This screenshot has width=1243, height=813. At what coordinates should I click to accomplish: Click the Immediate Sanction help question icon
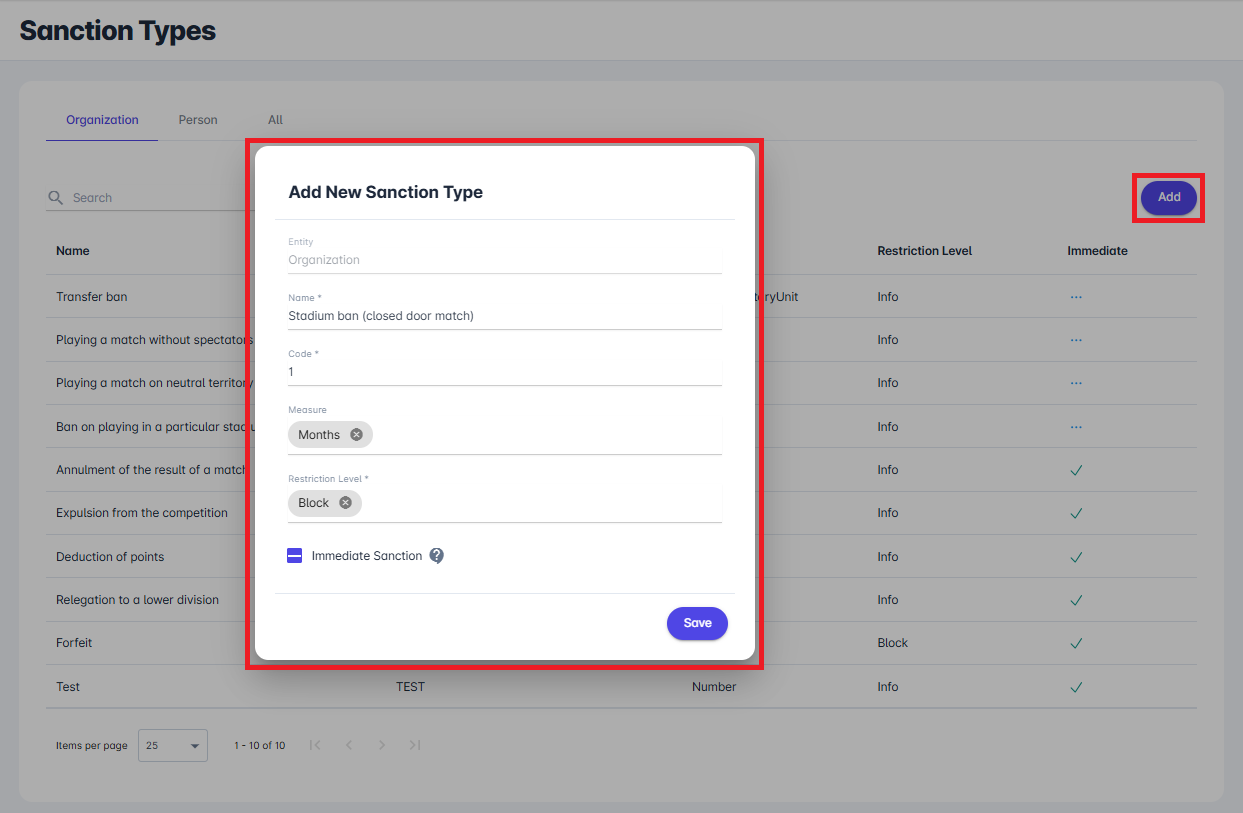coord(436,556)
